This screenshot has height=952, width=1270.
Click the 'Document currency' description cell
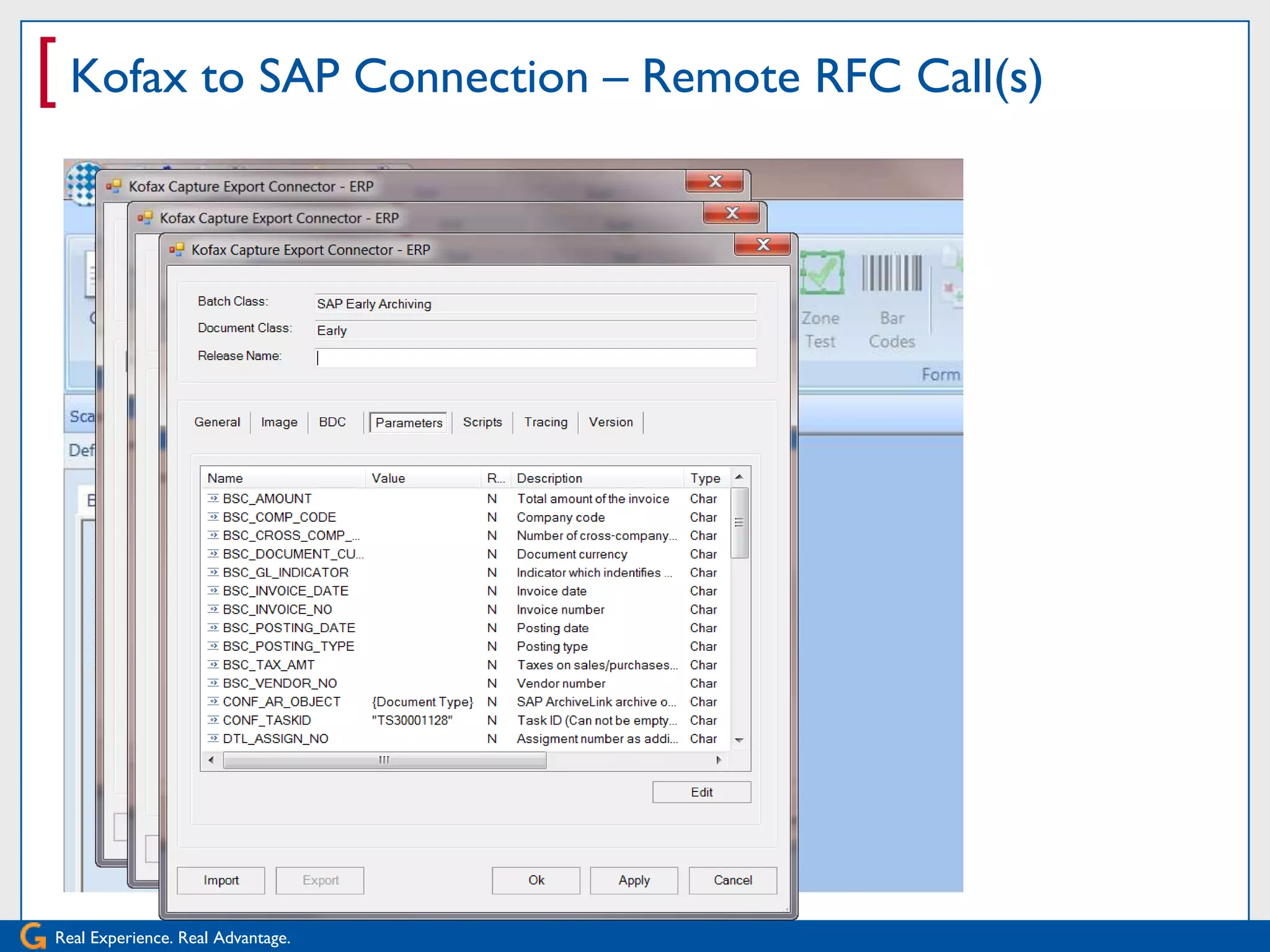coord(572,554)
